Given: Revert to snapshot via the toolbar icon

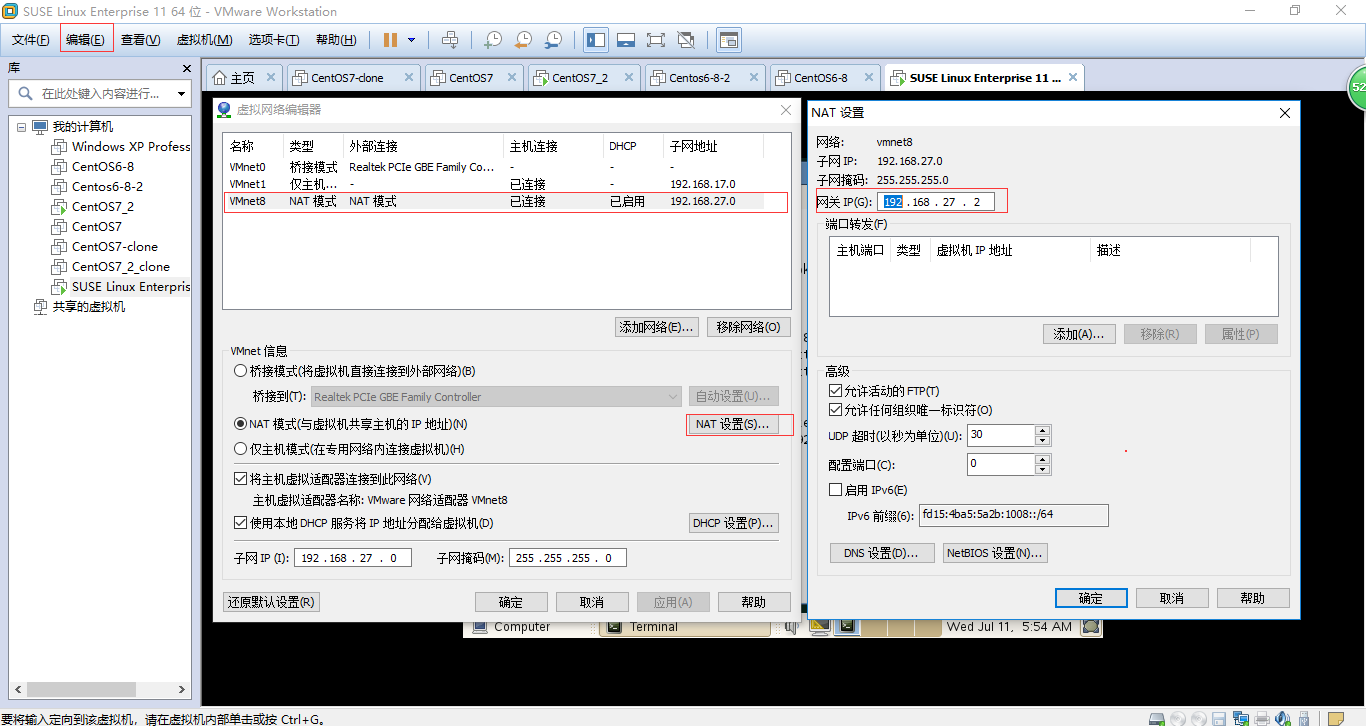Looking at the screenshot, I should point(523,40).
